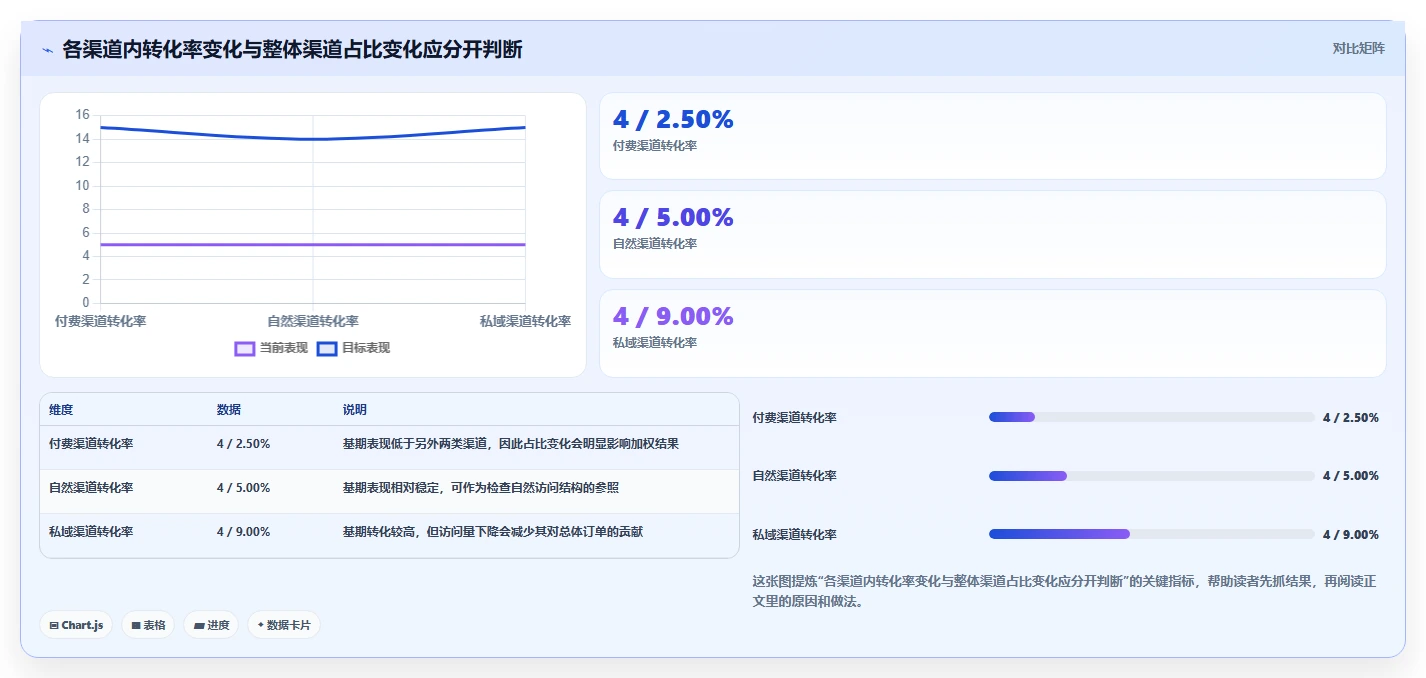Click the chart x-axis label 付费渠道转化率
Viewport: 1426px width, 678px height.
100,321
